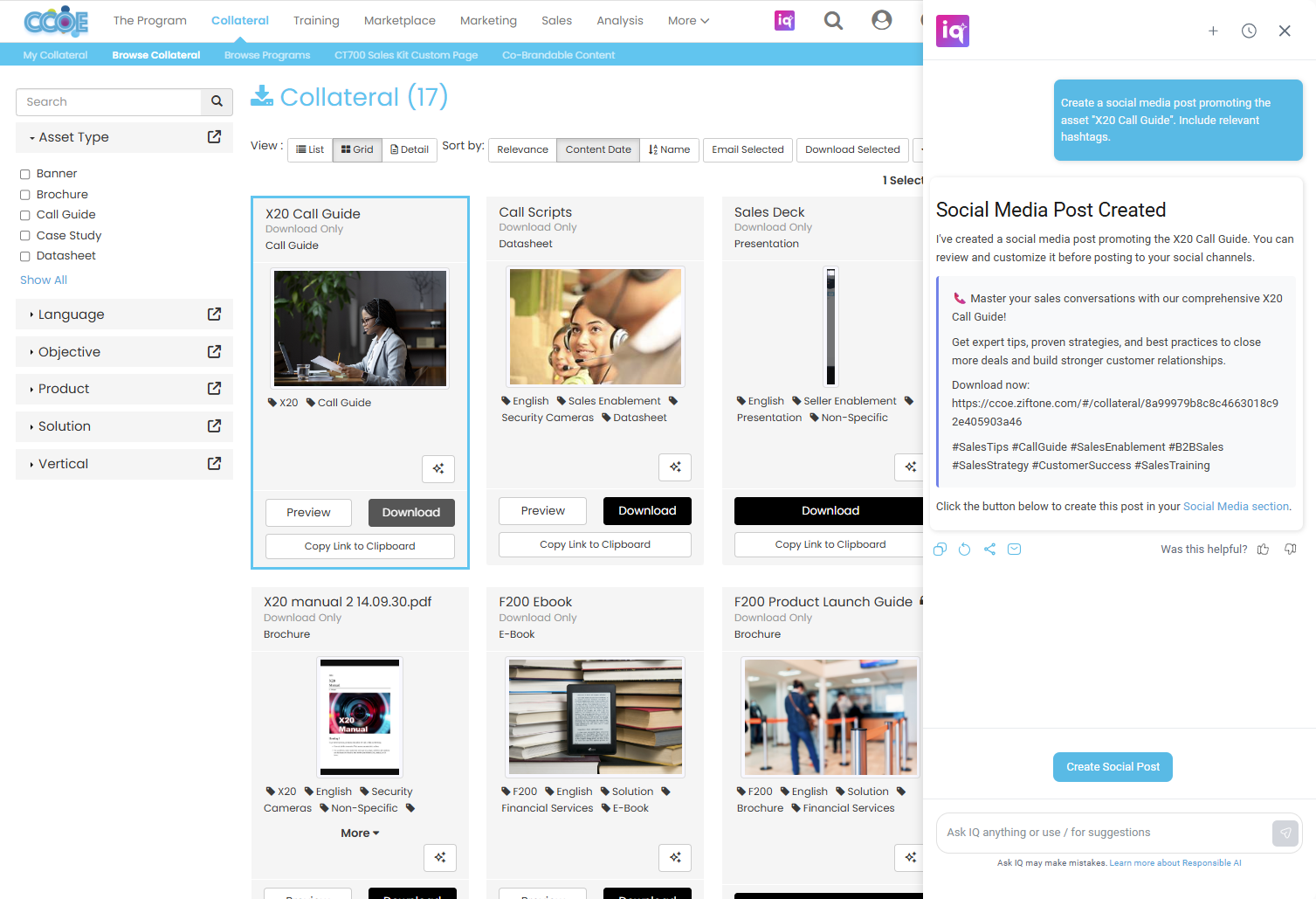The height and width of the screenshot is (899, 1316).
Task: Switch to Browse Programs tab
Action: click(267, 55)
